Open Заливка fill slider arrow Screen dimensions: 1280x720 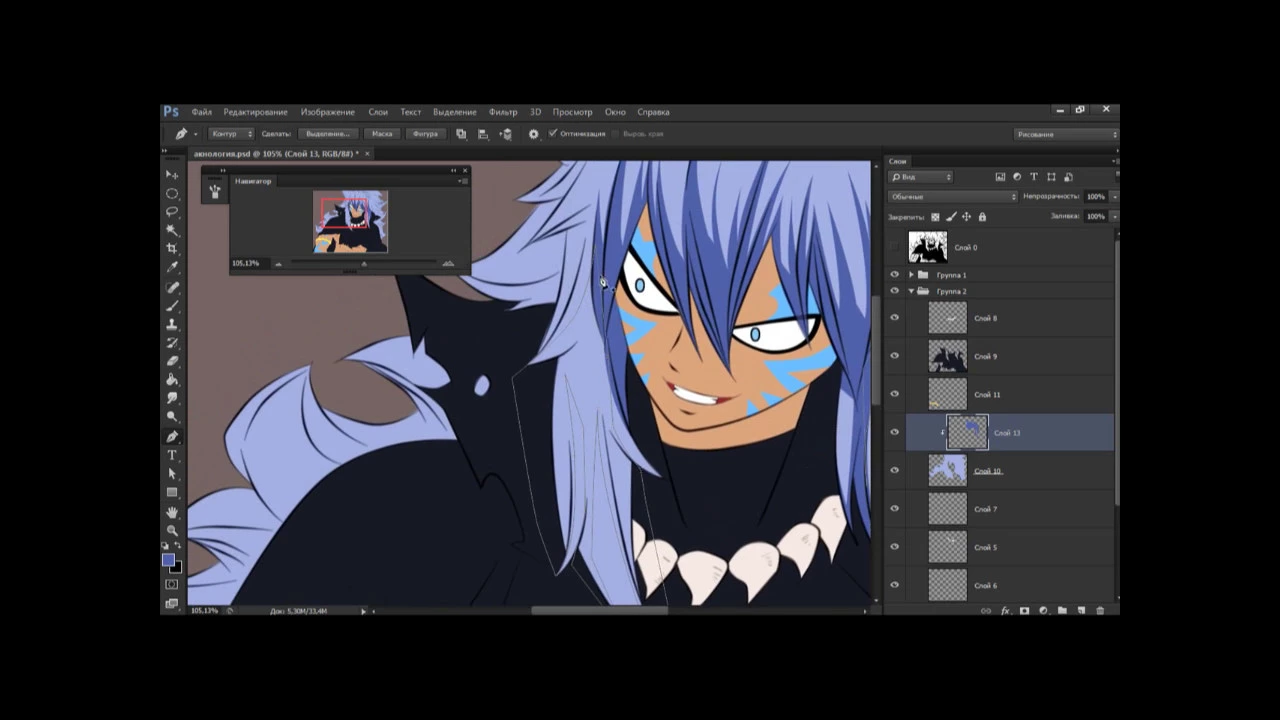coord(1114,216)
